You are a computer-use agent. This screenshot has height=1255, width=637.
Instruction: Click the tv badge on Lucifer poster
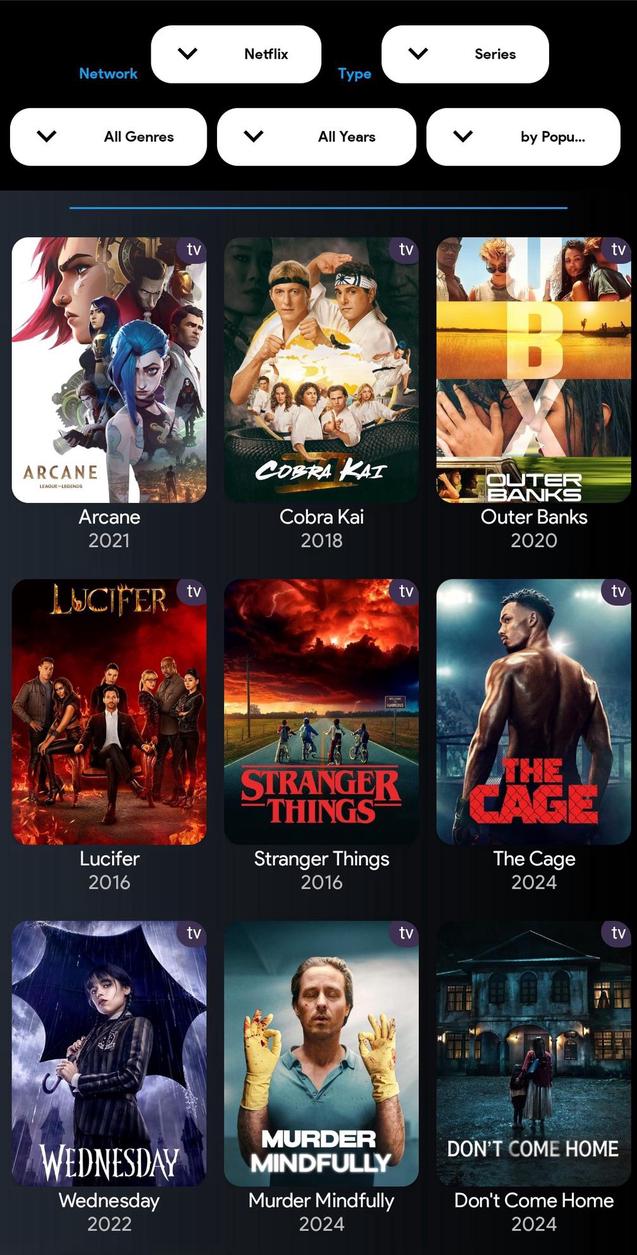point(193,592)
